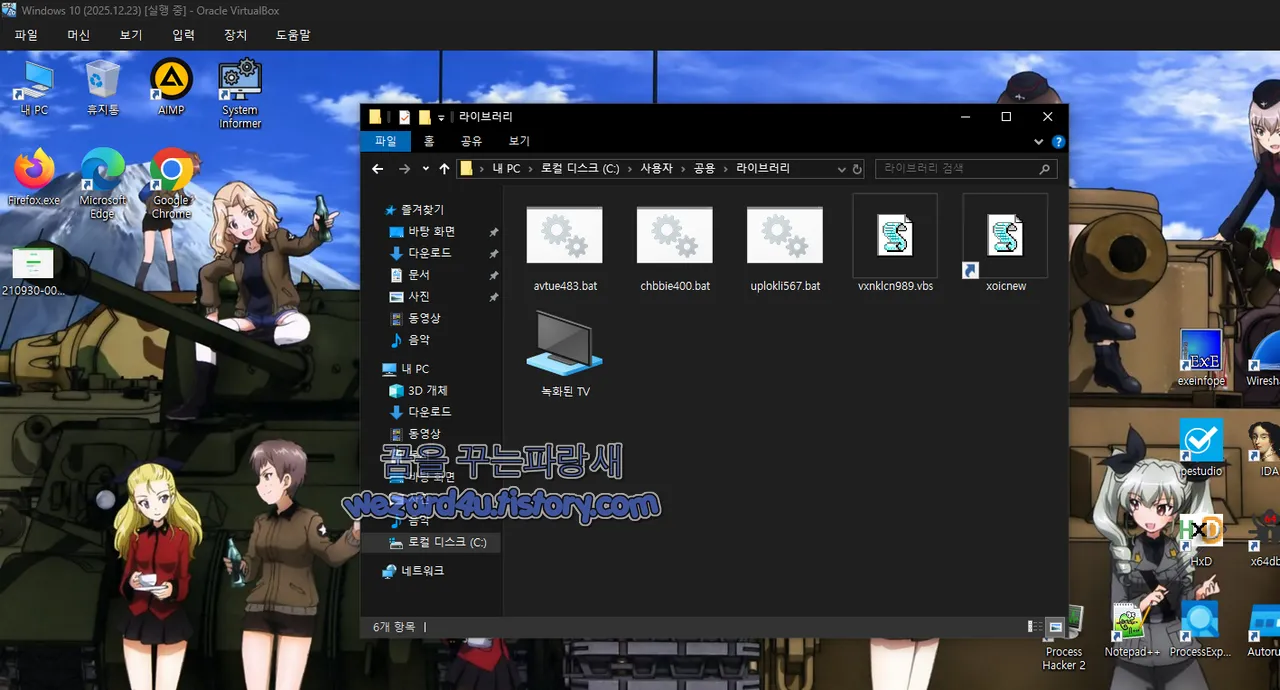The height and width of the screenshot is (690, 1280).
Task: Select 네트워크 in navigation pane
Action: click(x=422, y=571)
